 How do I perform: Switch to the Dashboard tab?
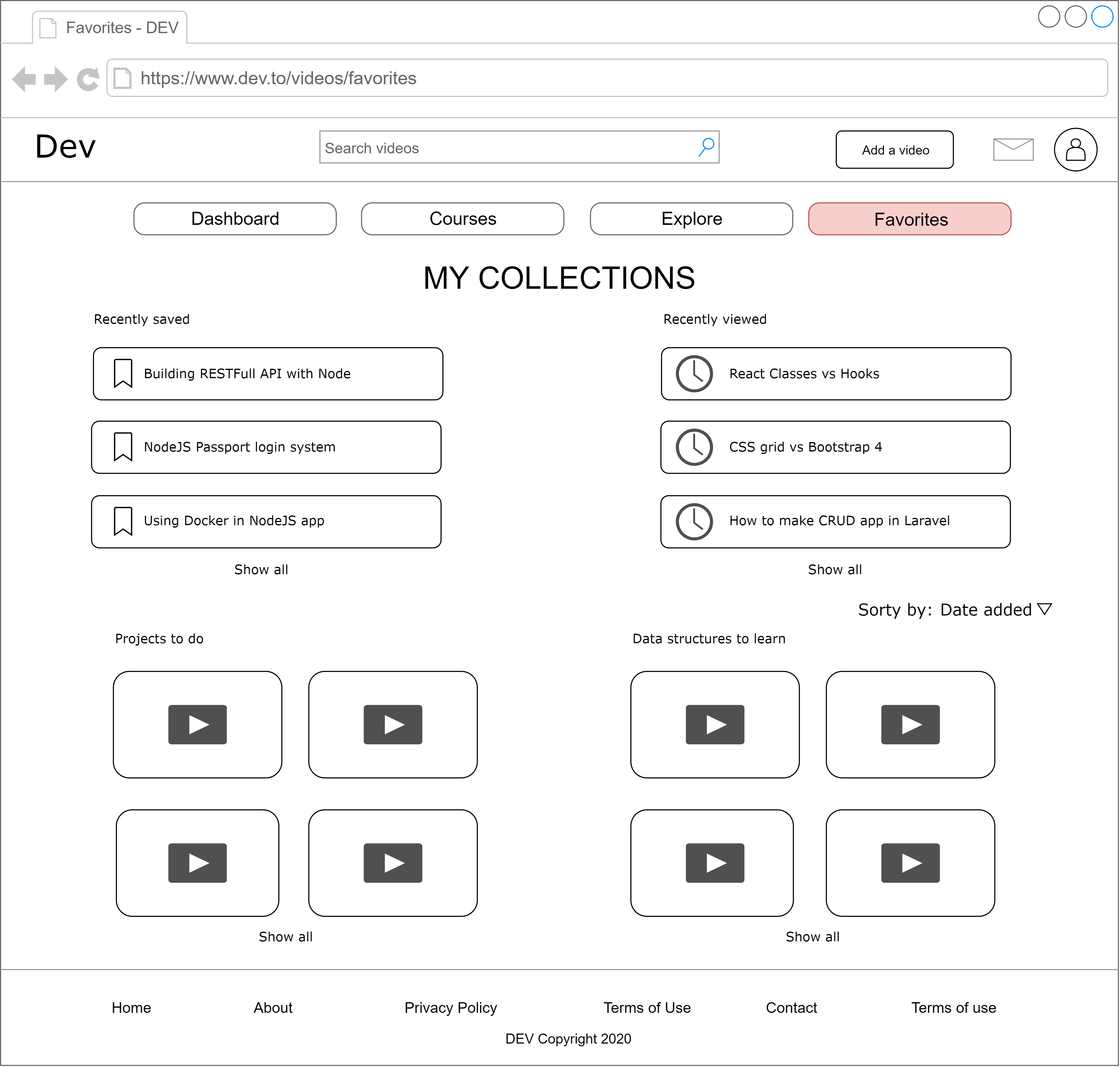(x=235, y=219)
